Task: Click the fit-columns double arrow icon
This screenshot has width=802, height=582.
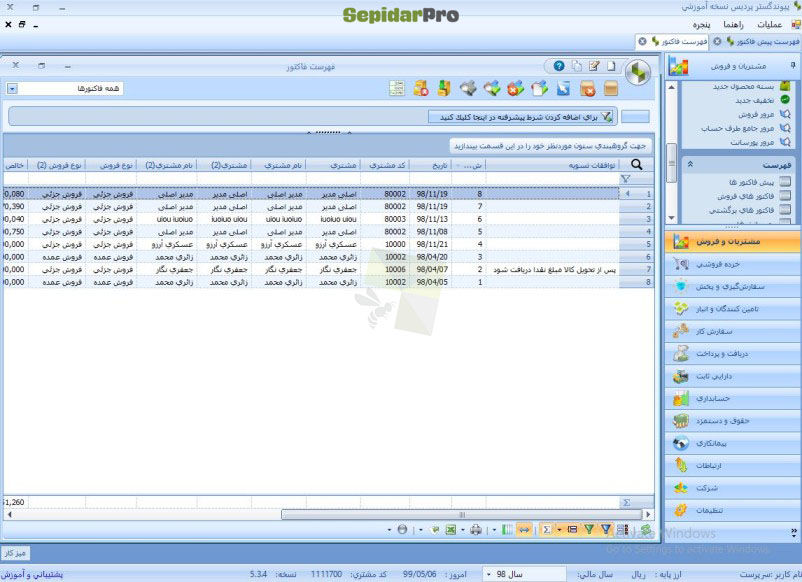Action: pos(524,530)
